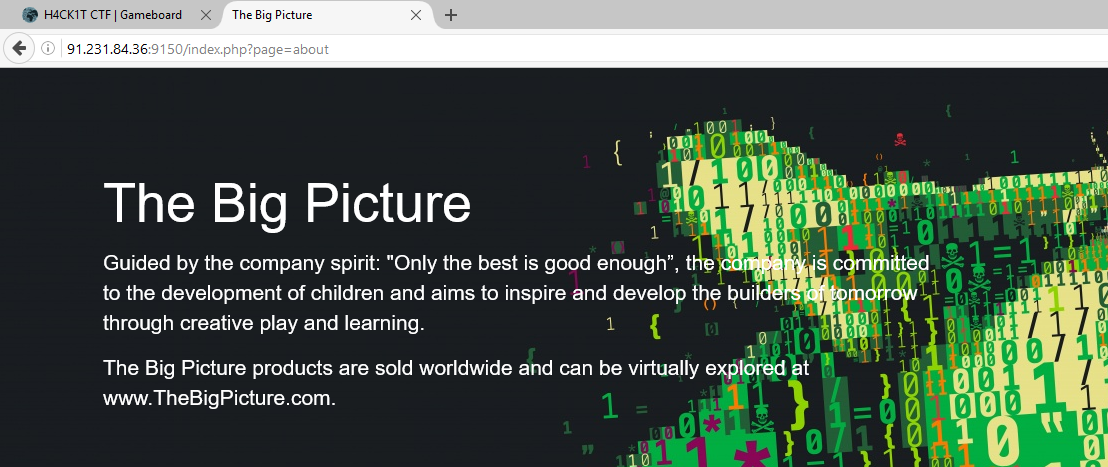Close the H4CK1T CTF Gameboard tab
Screen dimensions: 1108x467
[206, 16]
